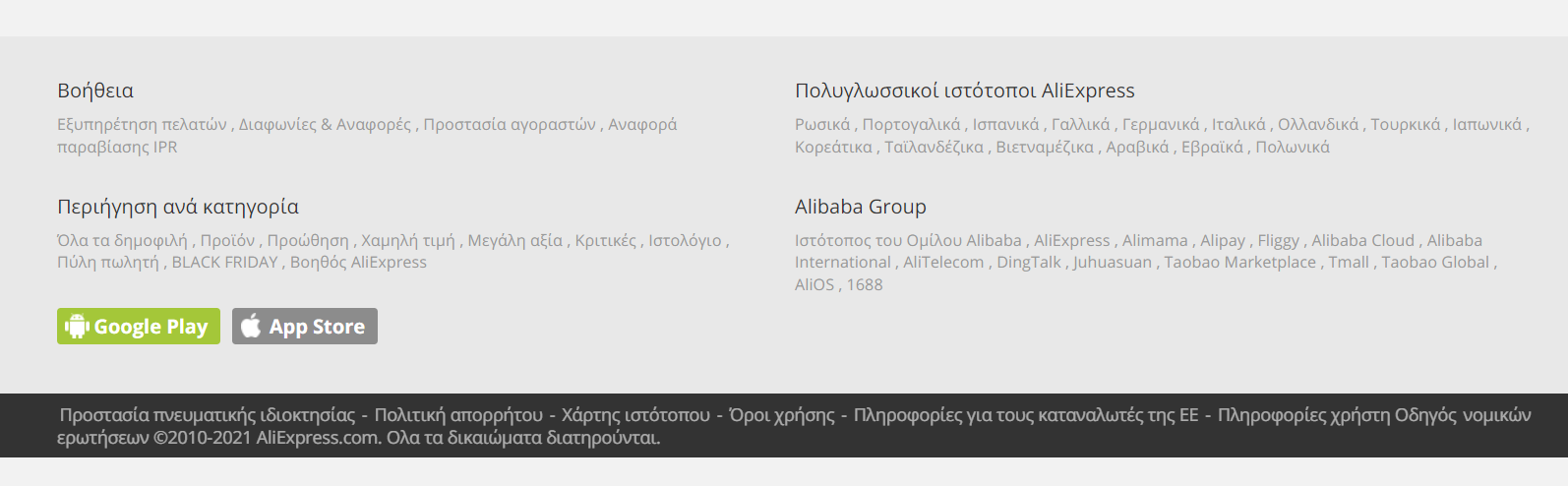Select the Ισπανικά language site link

[x=1005, y=124]
